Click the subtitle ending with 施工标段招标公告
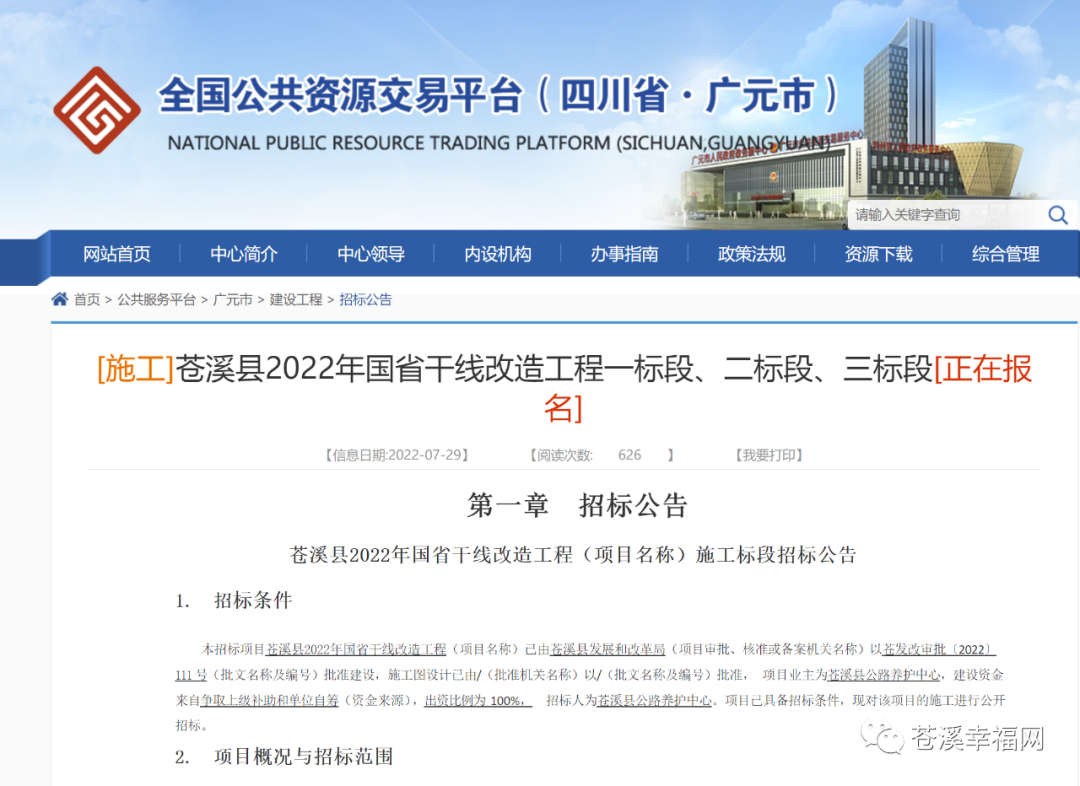This screenshot has width=1080, height=786. (573, 555)
